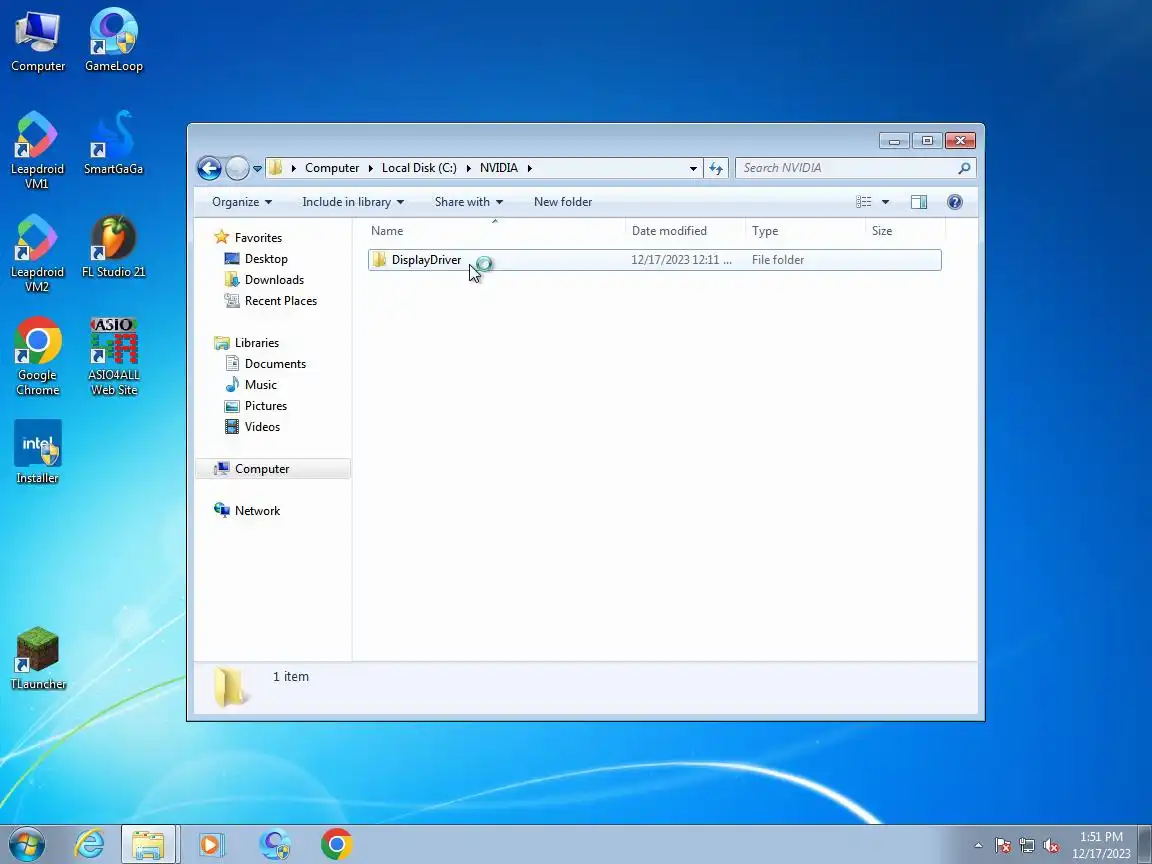Open Videos library
1152x864 pixels.
pyautogui.click(x=262, y=427)
